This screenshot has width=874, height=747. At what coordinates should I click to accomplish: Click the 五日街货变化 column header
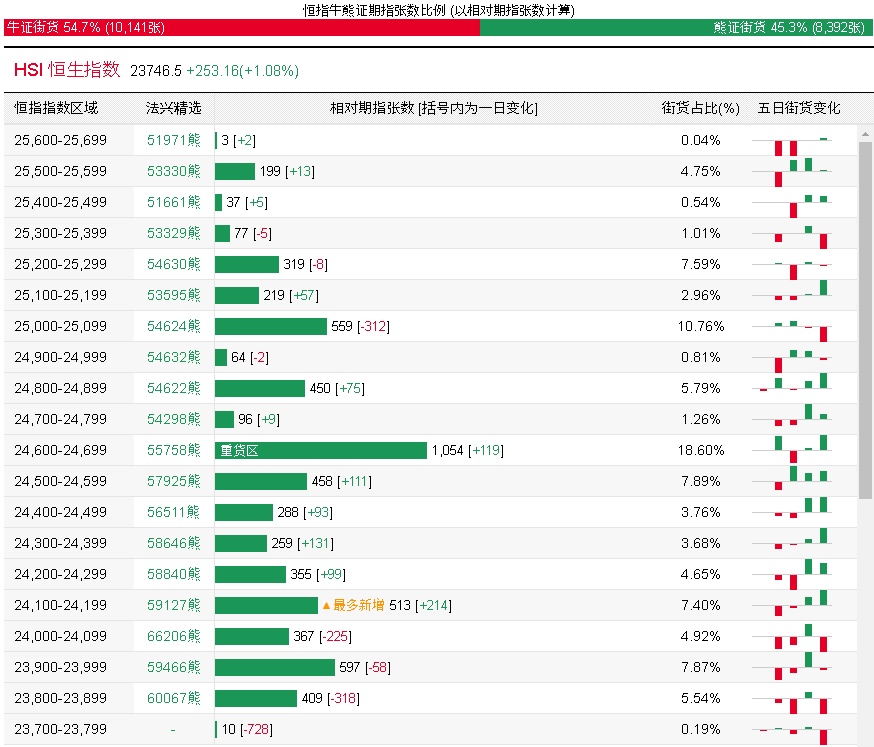(x=799, y=108)
